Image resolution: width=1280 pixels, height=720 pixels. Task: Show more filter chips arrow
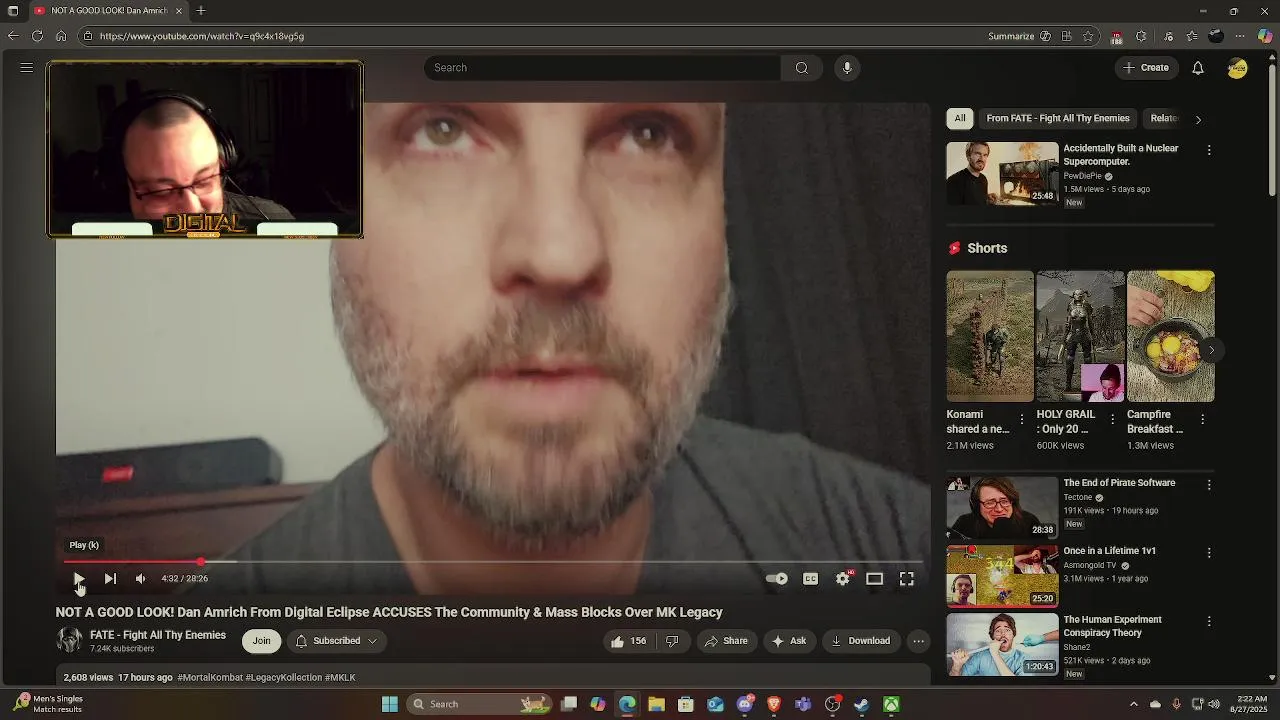point(1198,119)
